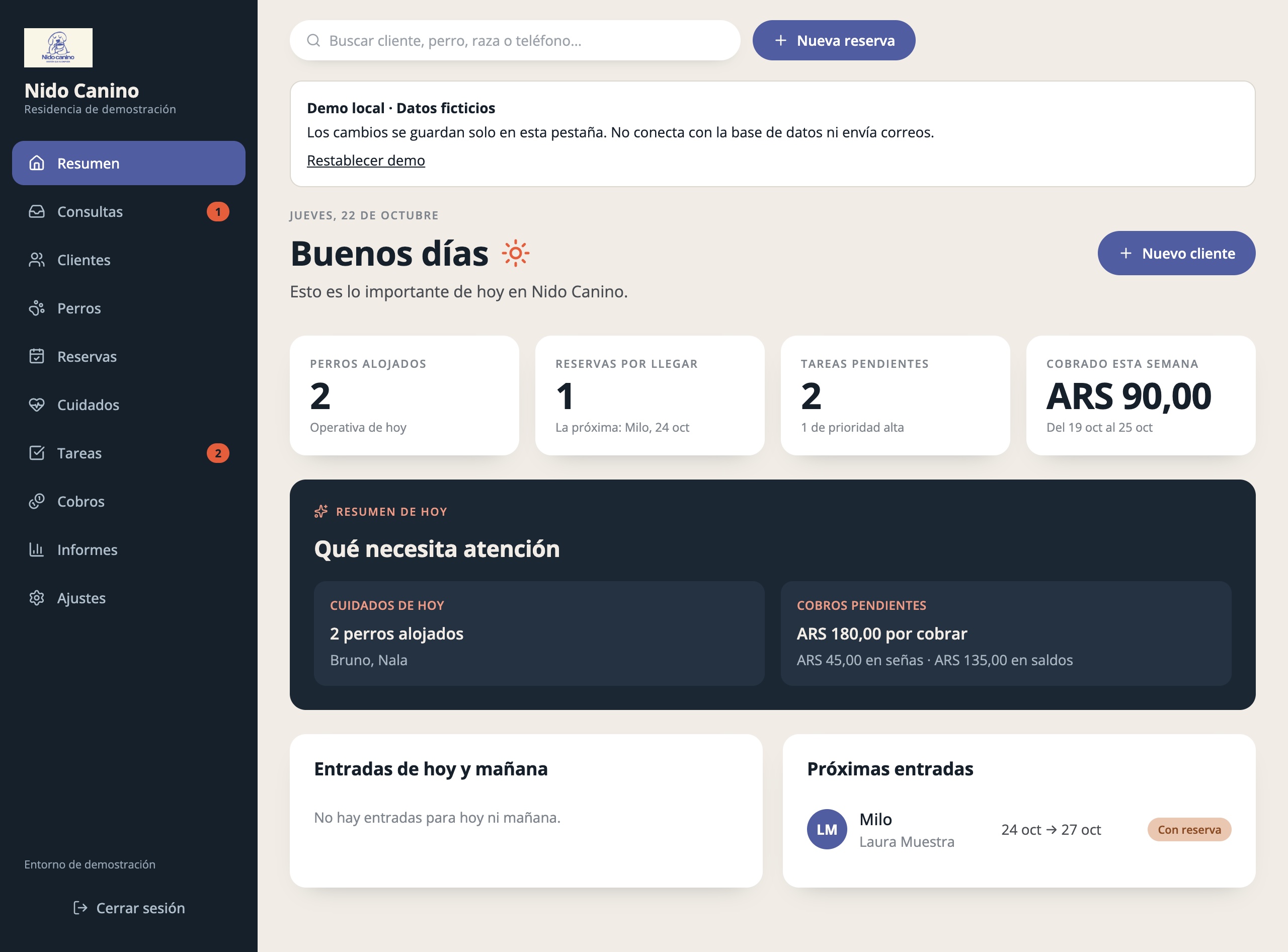Click Cerrar sesión to log out

[128, 908]
